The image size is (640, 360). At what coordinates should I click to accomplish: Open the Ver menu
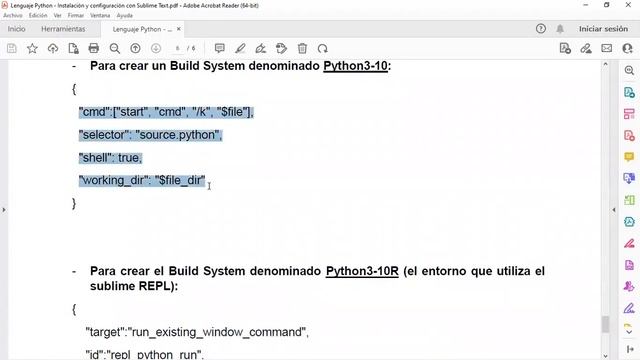click(58, 16)
